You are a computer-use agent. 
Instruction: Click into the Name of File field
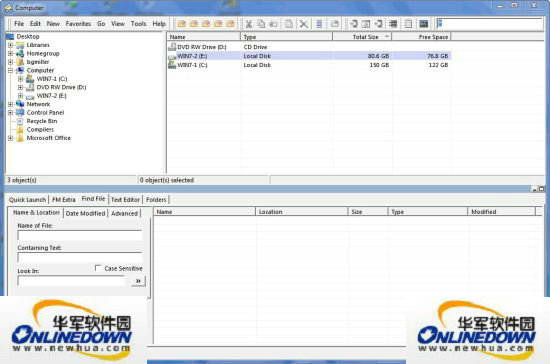pos(80,236)
